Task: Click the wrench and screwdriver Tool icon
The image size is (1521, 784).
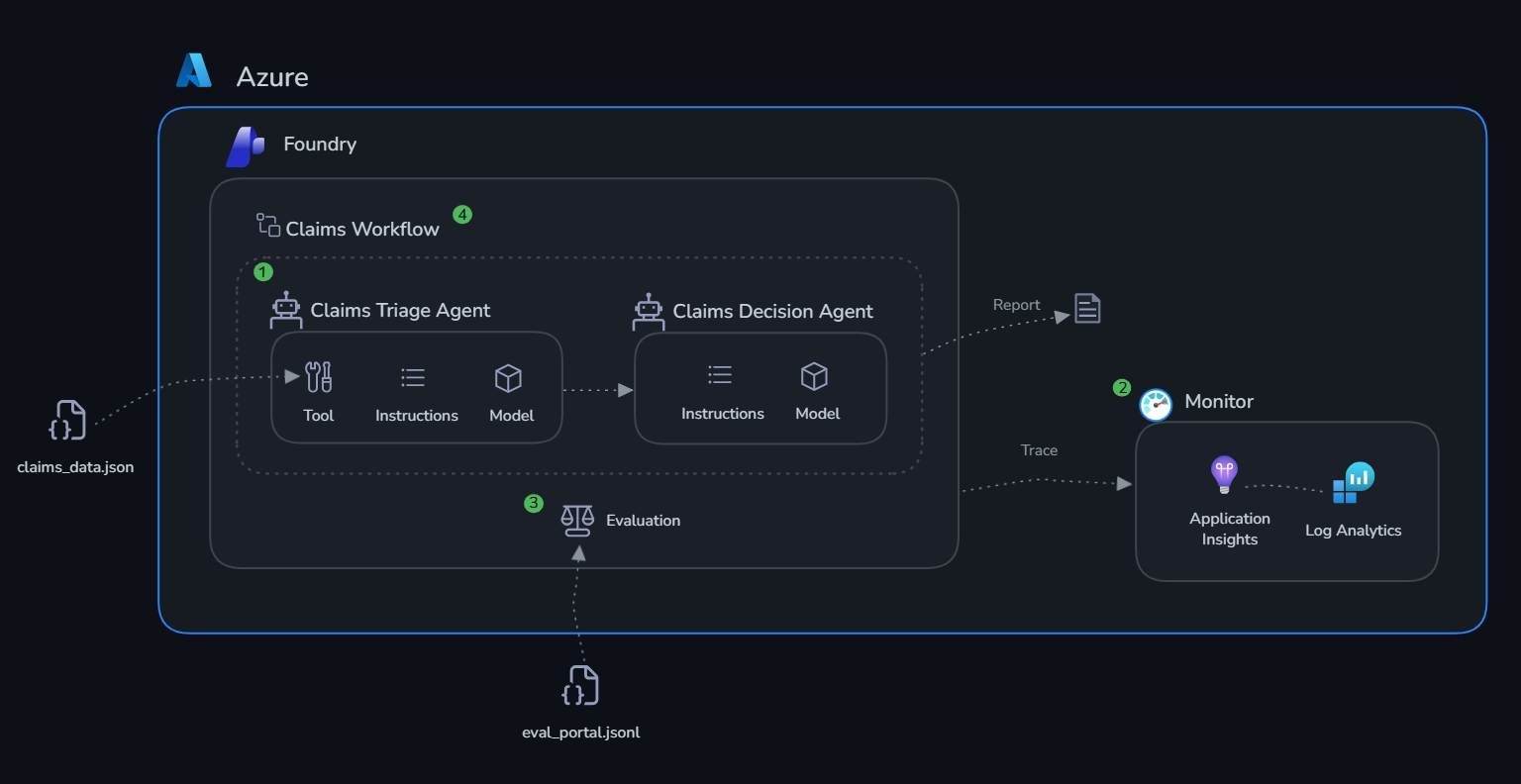Action: click(319, 377)
